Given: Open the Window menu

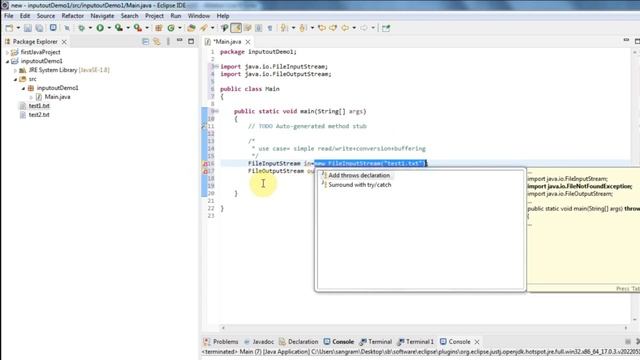Looking at the screenshot, I should [x=199, y=16].
